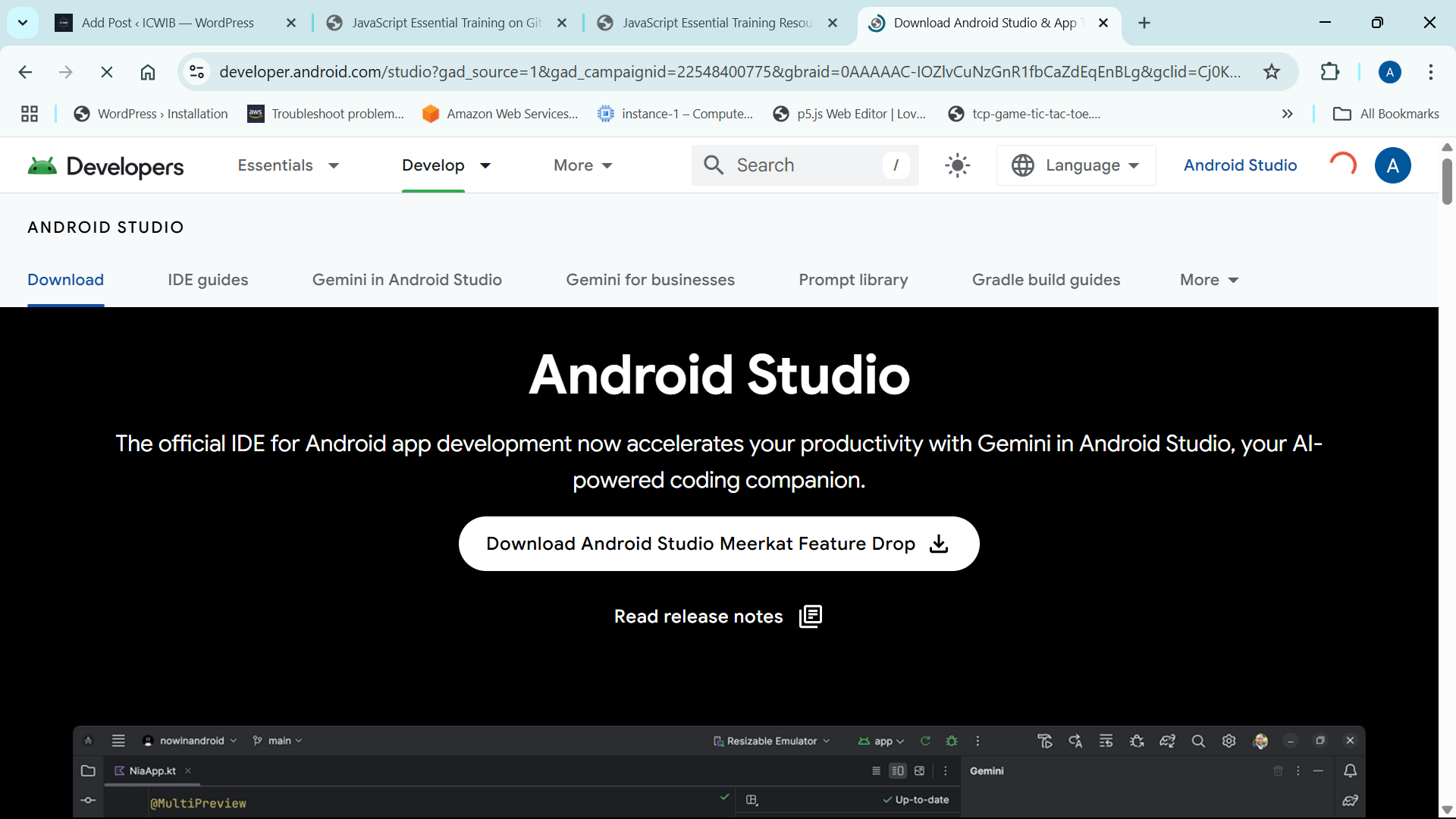
Task: Go to the browser home page
Action: click(148, 72)
